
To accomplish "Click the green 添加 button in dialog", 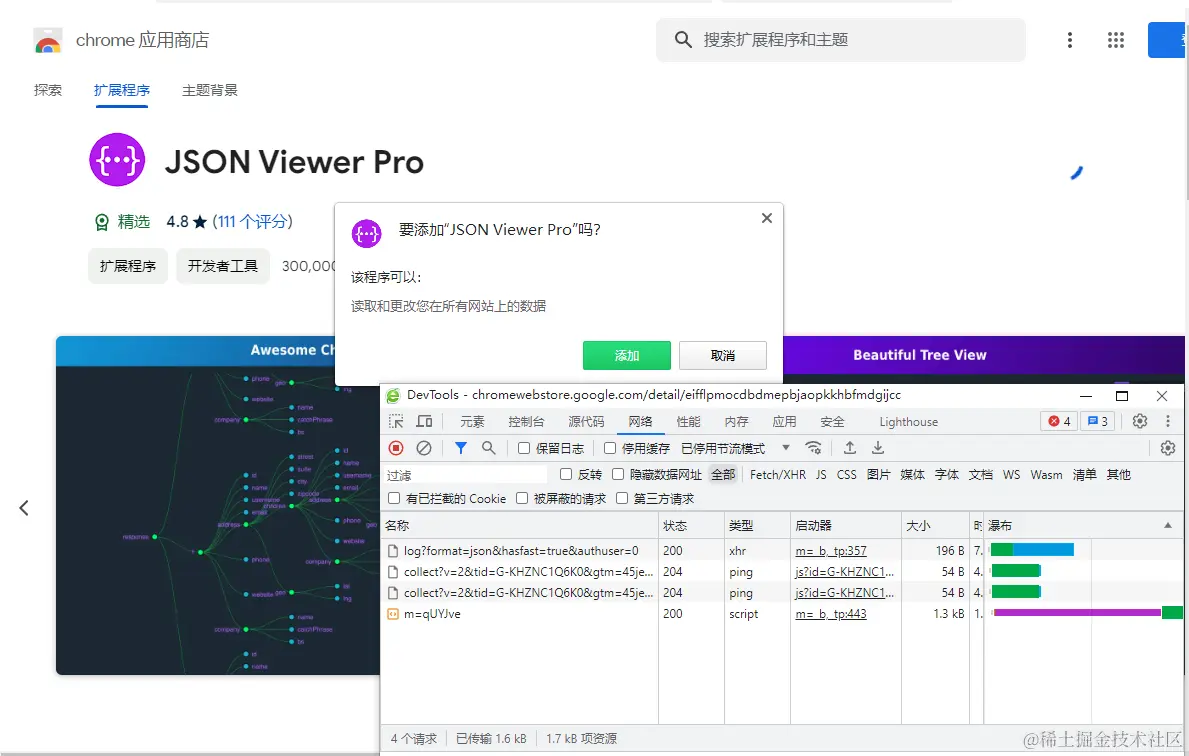I will click(x=626, y=356).
